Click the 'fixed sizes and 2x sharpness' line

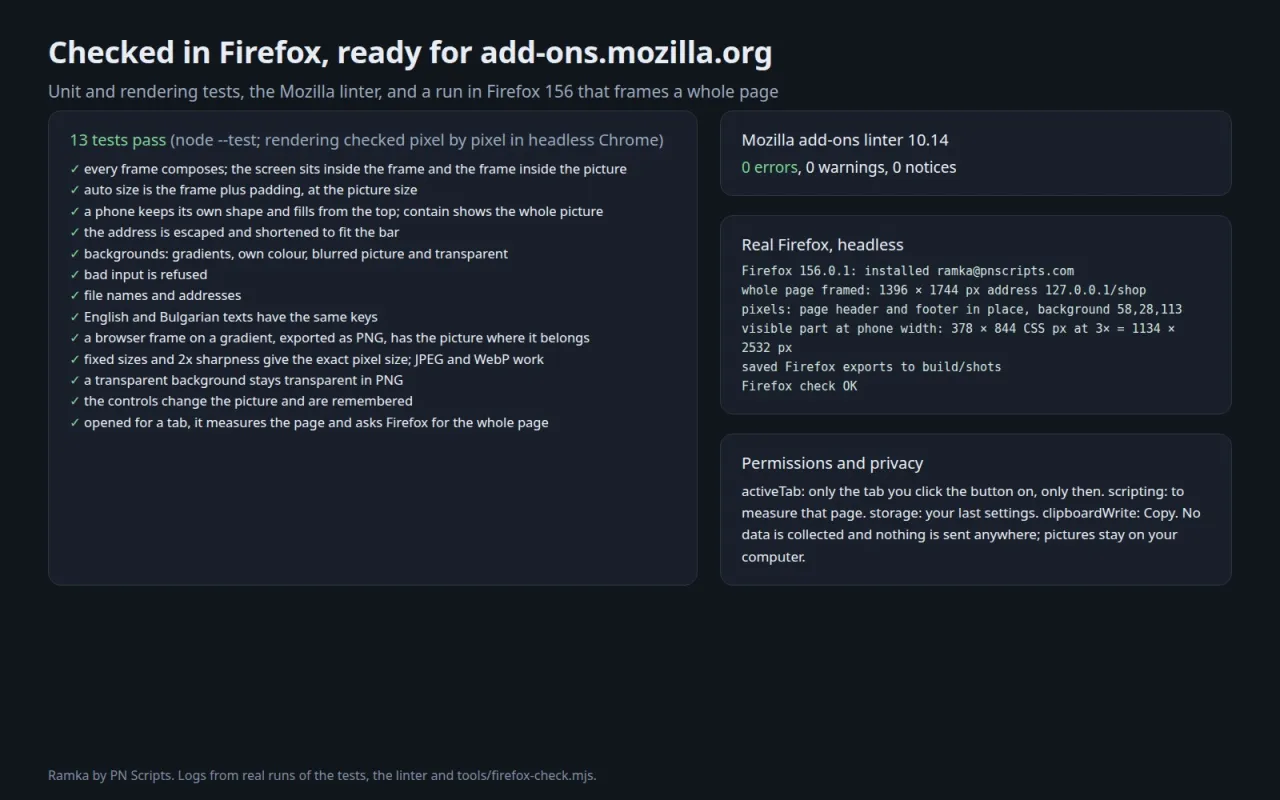[307, 359]
